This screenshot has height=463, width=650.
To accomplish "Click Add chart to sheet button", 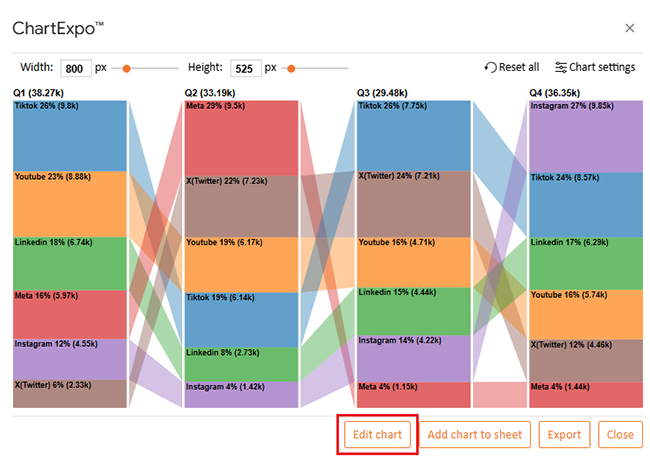I will [475, 435].
